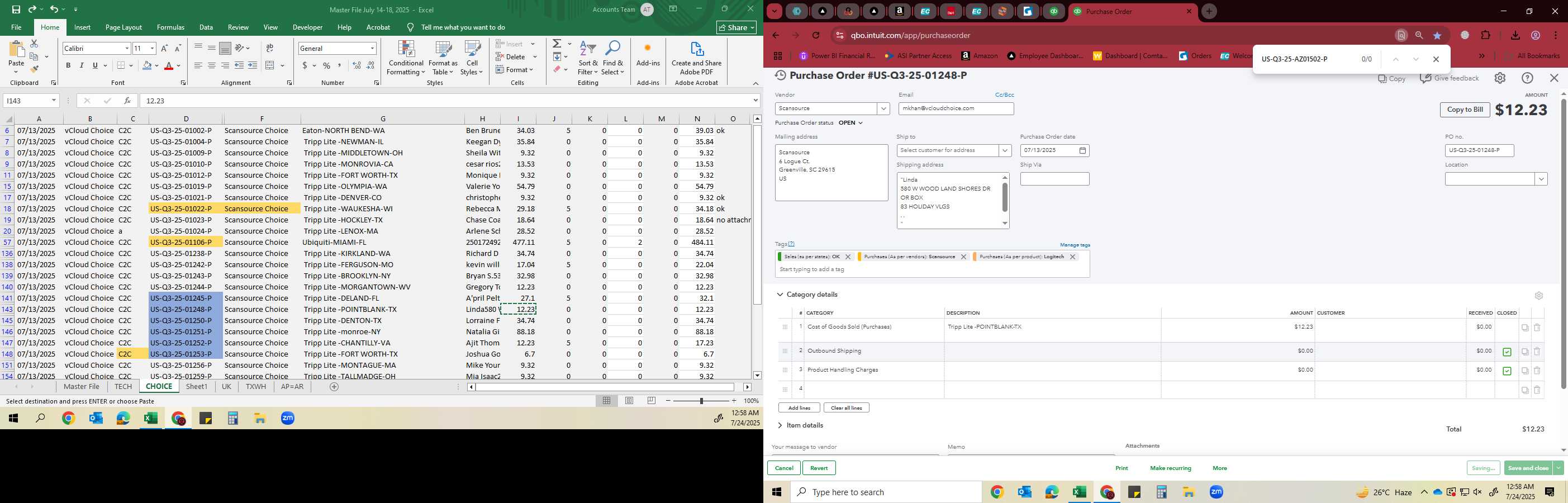Image resolution: width=1568 pixels, height=503 pixels.
Task: Click the Bold button in Excel ribbon
Action: click(68, 65)
